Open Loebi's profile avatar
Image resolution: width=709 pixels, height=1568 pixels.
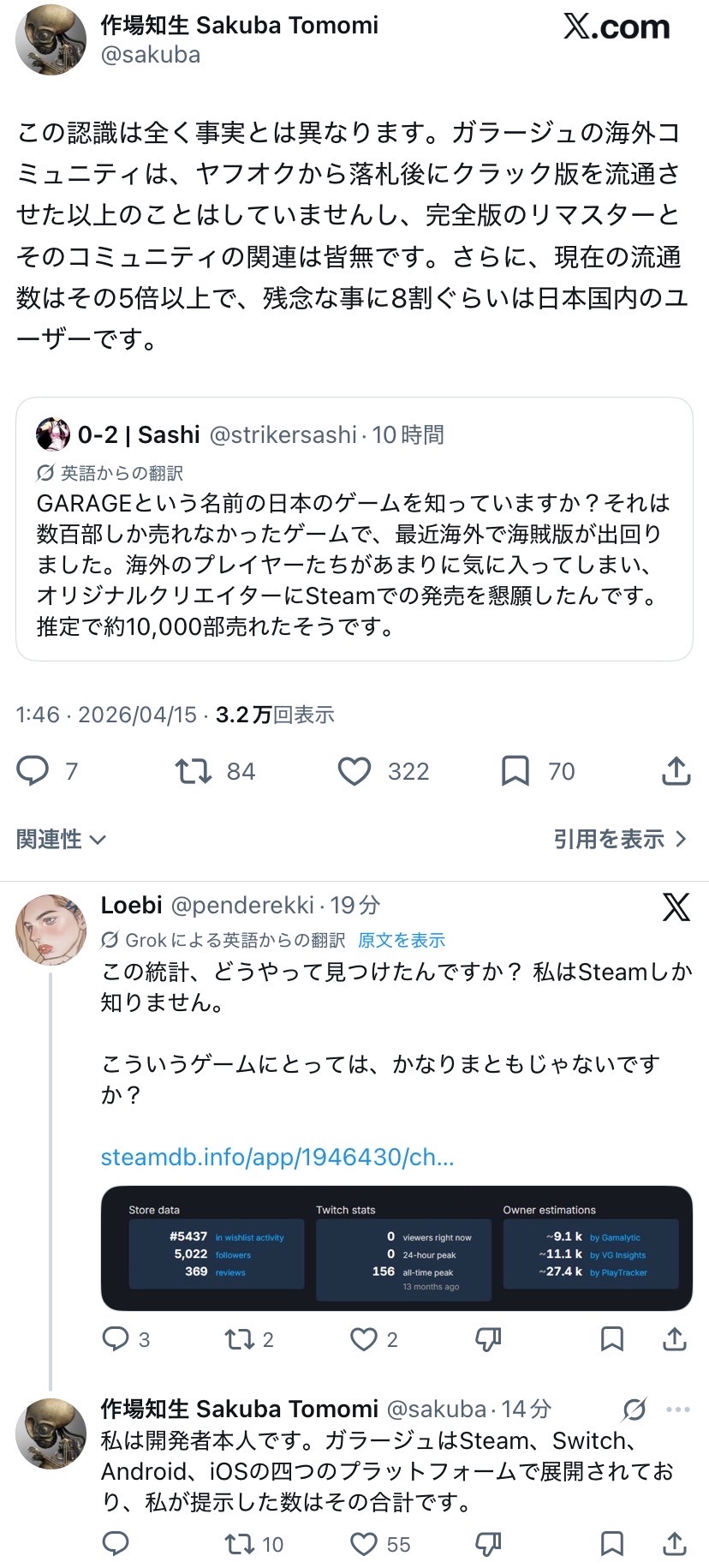click(51, 930)
